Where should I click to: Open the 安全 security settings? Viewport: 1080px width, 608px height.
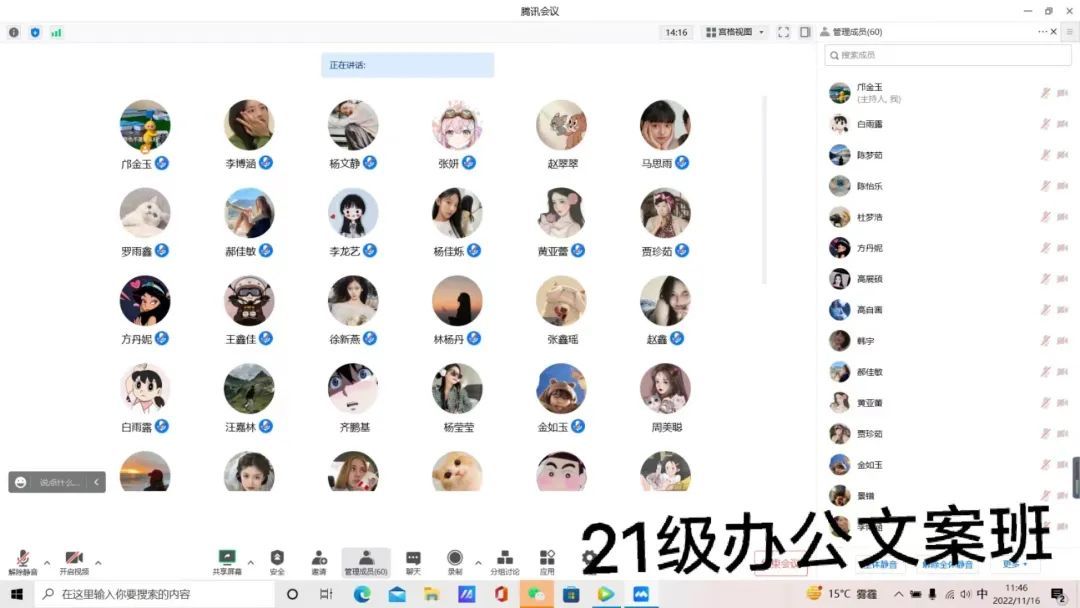point(277,562)
